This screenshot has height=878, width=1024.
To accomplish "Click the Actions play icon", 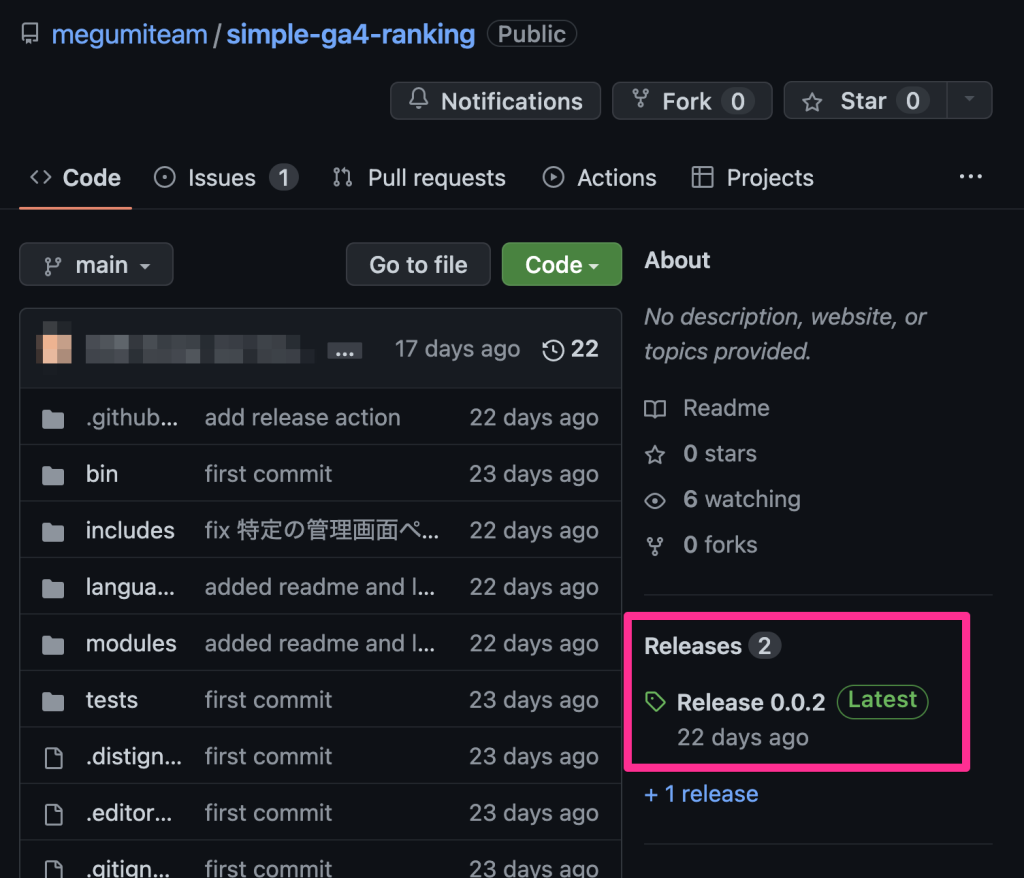I will click(x=553, y=178).
